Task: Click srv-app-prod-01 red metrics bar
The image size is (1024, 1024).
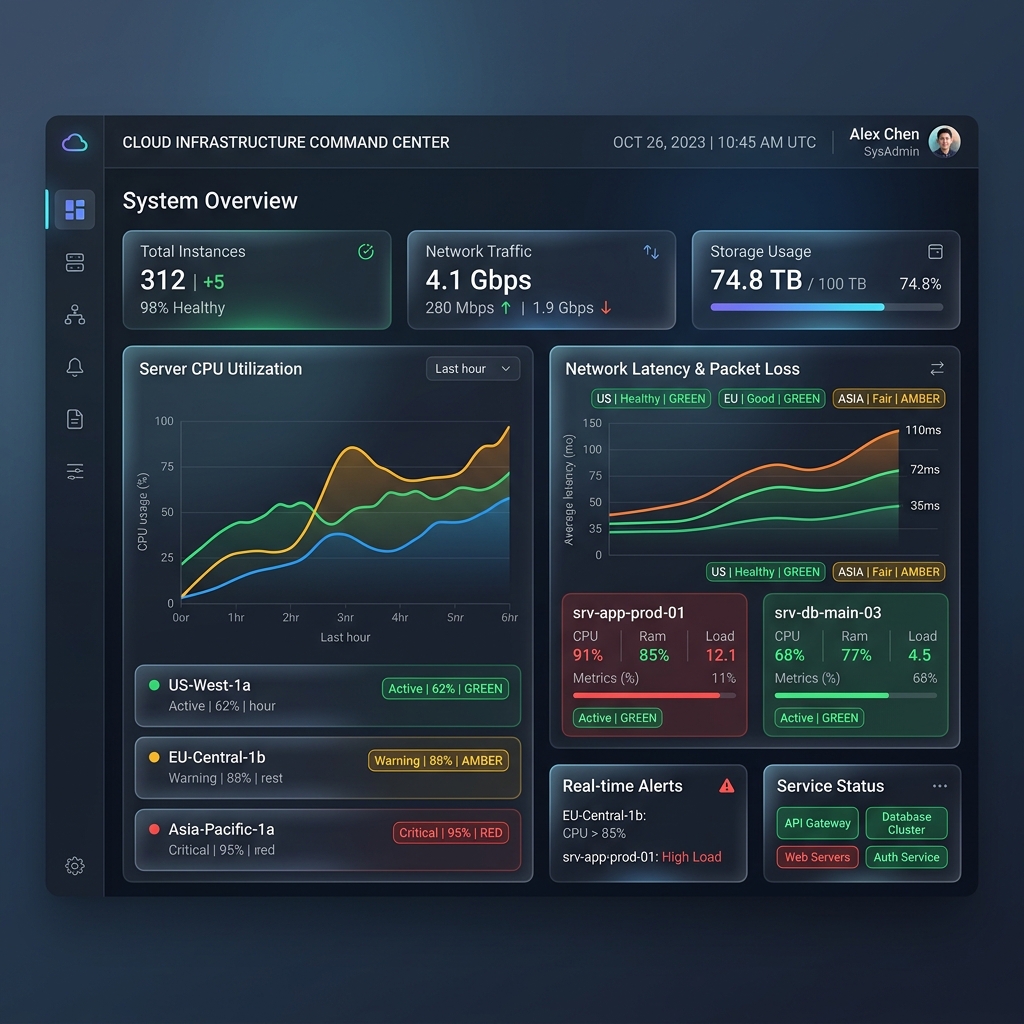Action: pyautogui.click(x=654, y=696)
